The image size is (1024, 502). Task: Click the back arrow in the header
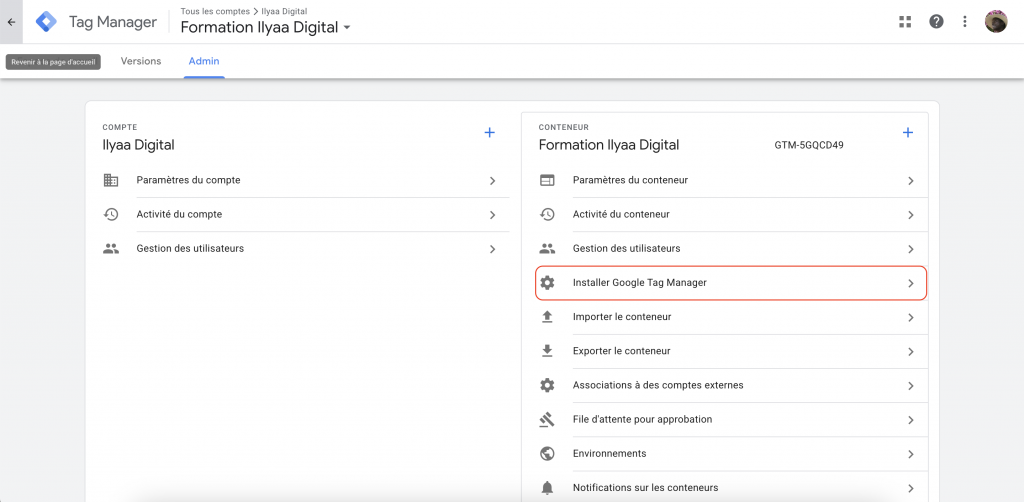click(11, 22)
